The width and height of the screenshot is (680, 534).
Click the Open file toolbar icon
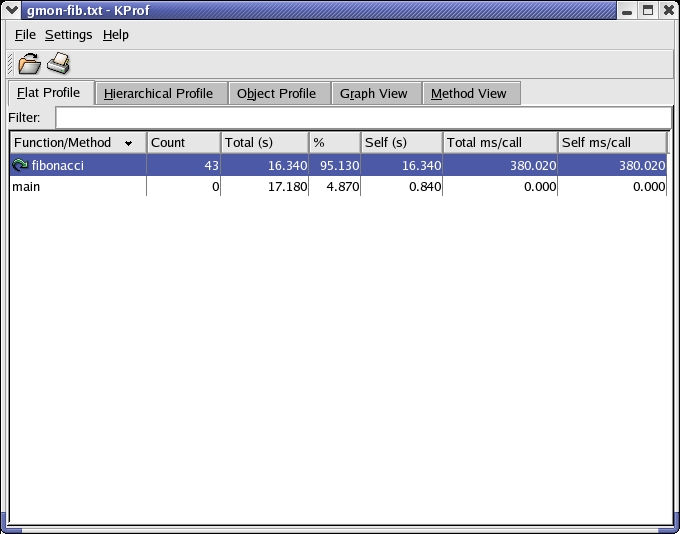[x=30, y=65]
